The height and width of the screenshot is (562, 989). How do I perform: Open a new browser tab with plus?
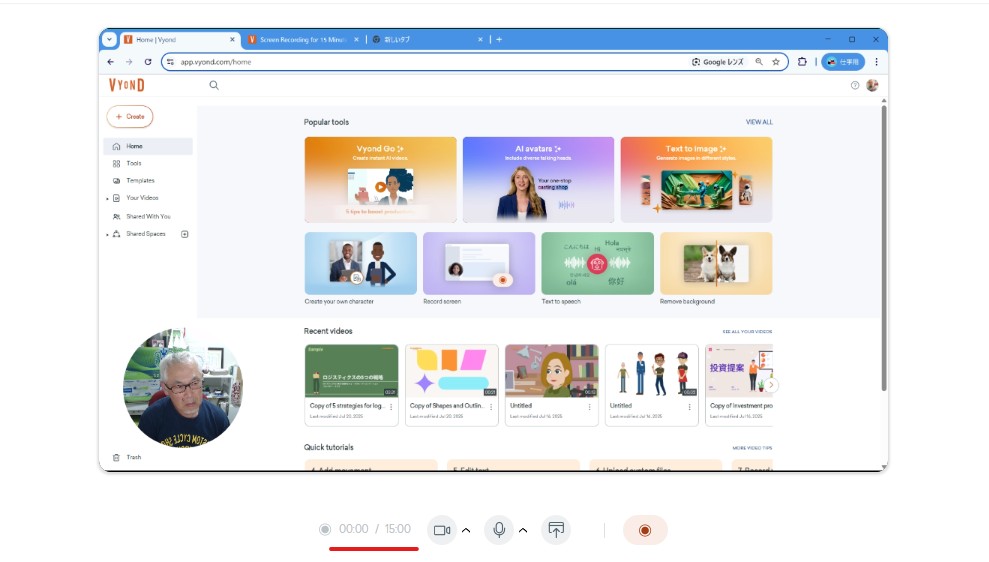click(x=499, y=39)
